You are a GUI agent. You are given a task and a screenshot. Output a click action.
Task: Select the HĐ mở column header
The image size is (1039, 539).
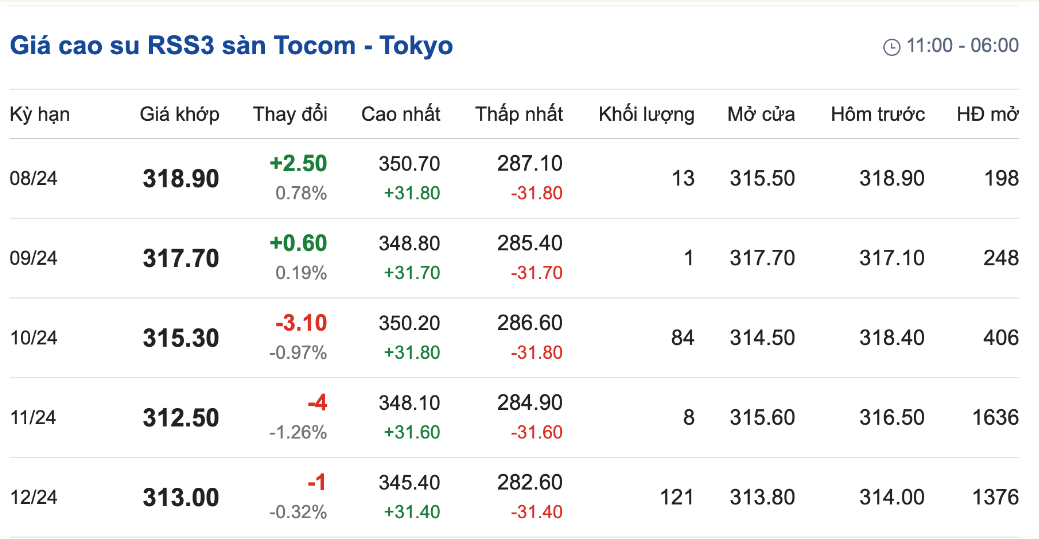pyautogui.click(x=988, y=114)
